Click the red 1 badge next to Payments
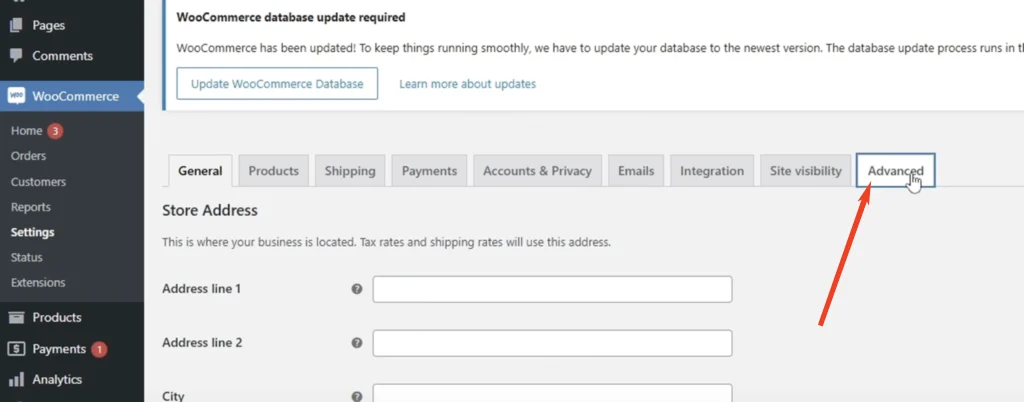The width and height of the screenshot is (1024, 402). click(99, 350)
